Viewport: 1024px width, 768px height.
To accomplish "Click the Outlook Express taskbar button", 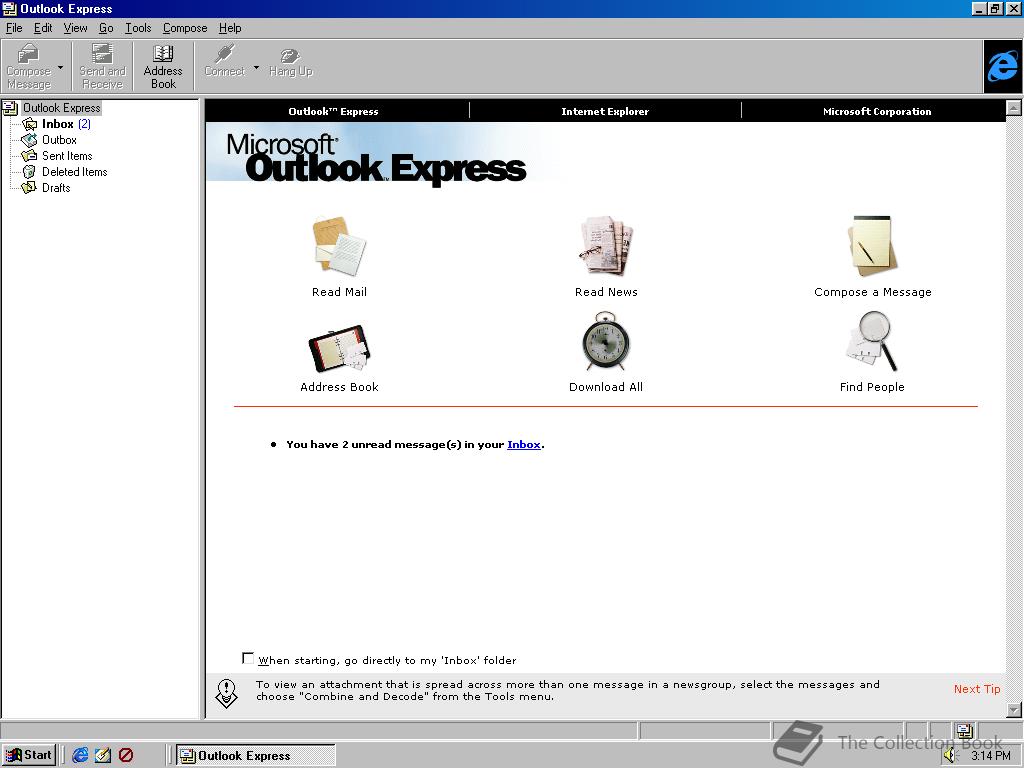I will [256, 756].
